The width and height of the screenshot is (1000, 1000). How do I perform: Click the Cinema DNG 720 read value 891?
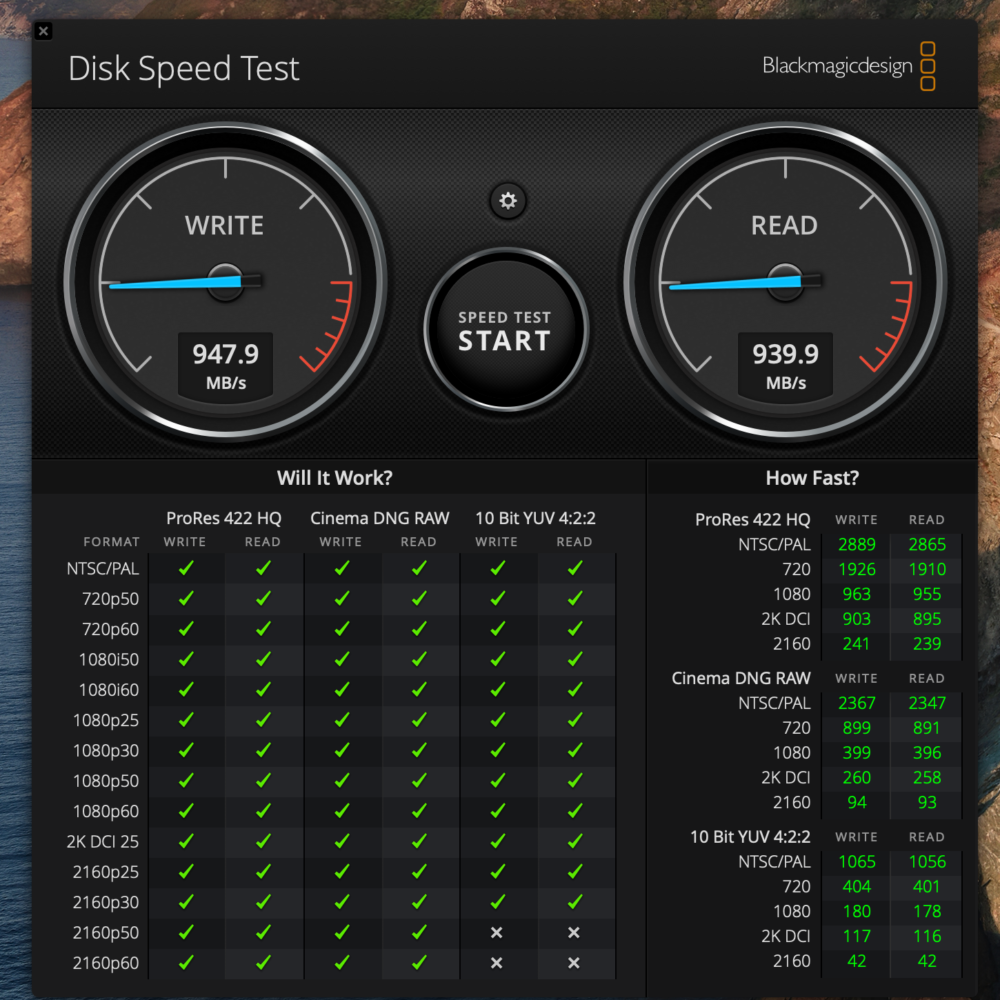pyautogui.click(x=927, y=728)
